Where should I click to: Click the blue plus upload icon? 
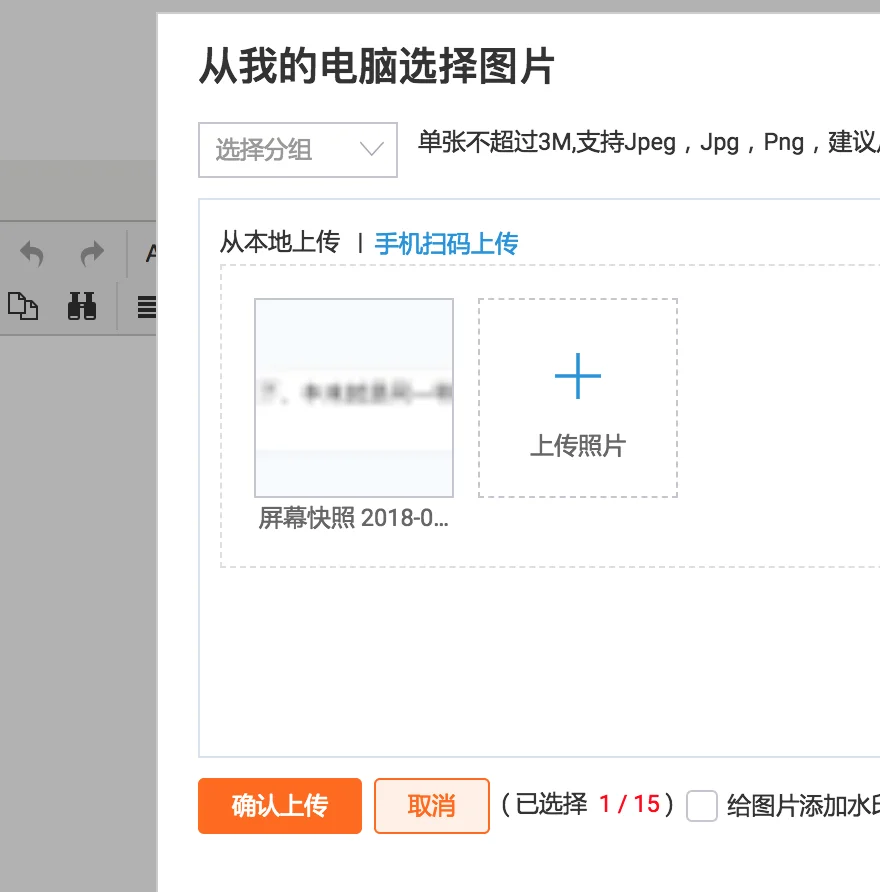pyautogui.click(x=577, y=376)
